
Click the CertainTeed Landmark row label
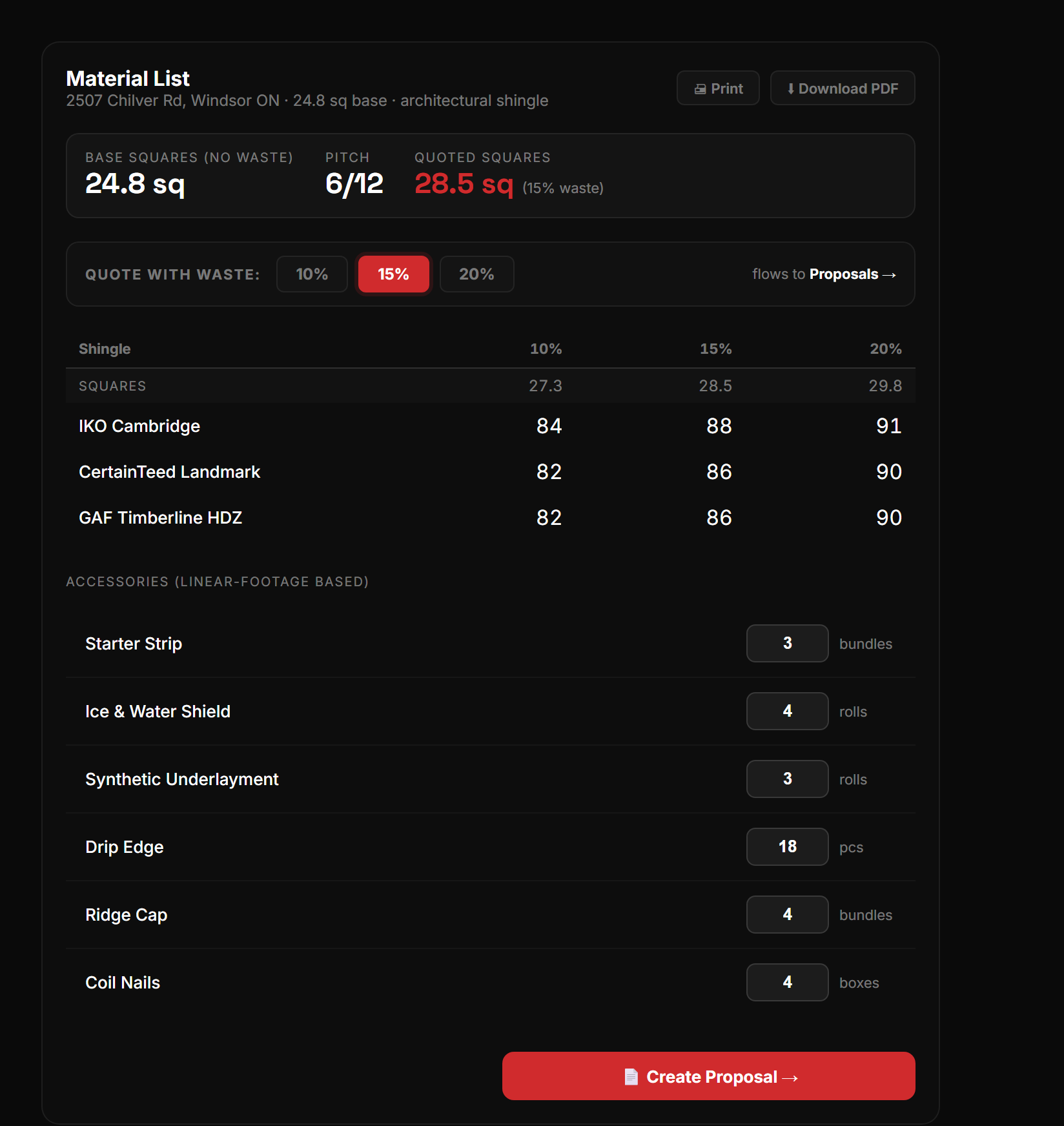coord(169,472)
